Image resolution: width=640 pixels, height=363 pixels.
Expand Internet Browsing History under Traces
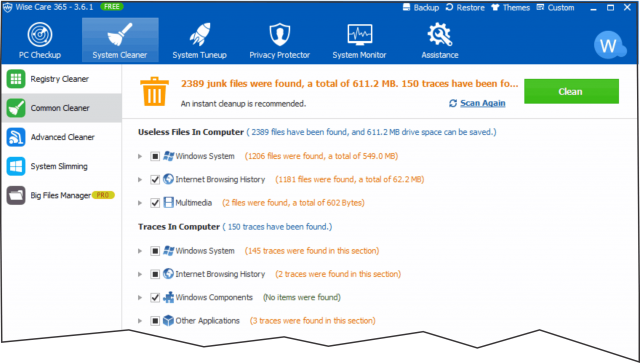coord(140,274)
